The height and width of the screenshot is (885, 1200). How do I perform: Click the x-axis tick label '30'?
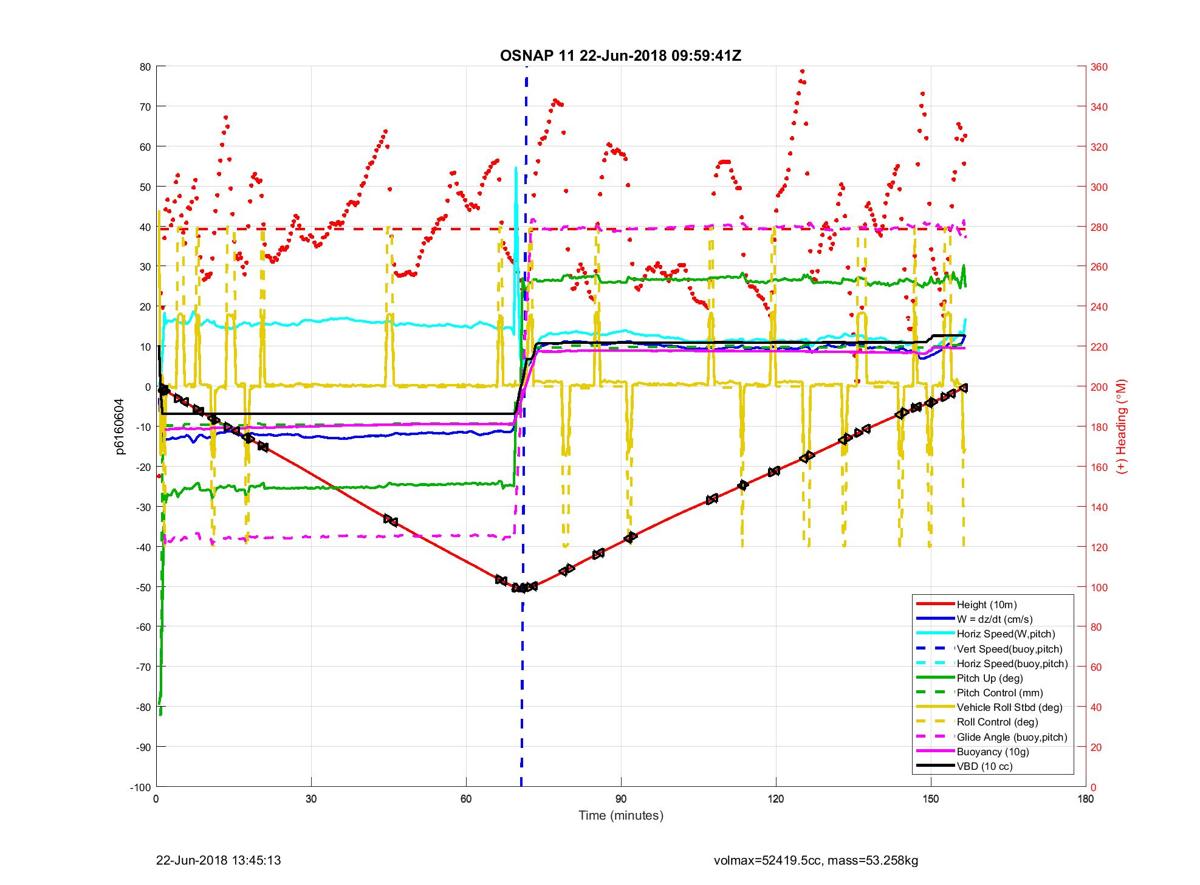[311, 800]
